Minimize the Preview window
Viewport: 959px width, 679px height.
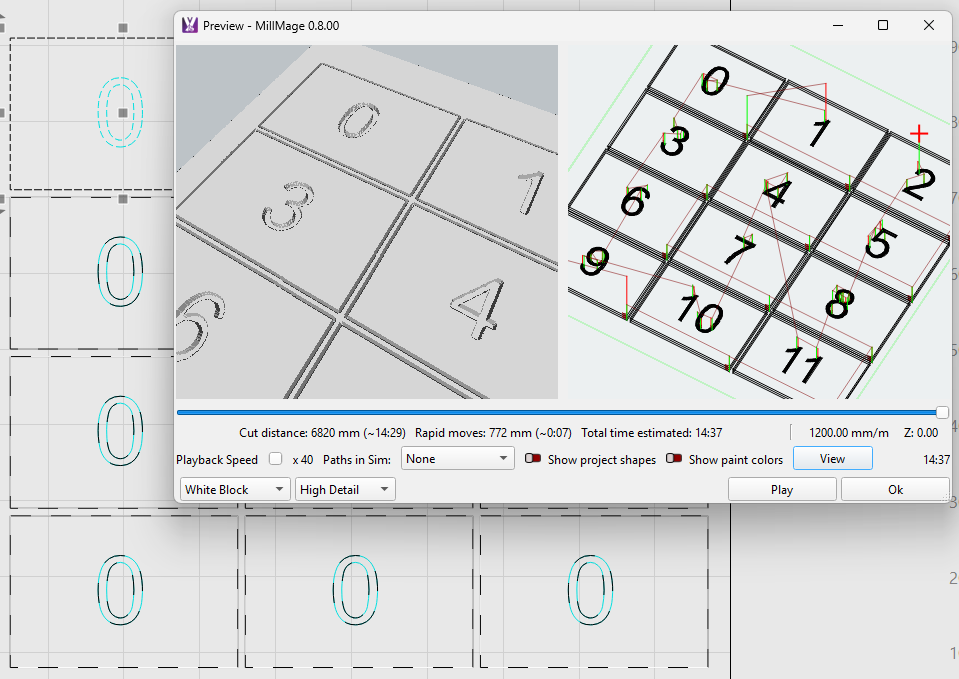tap(836, 25)
